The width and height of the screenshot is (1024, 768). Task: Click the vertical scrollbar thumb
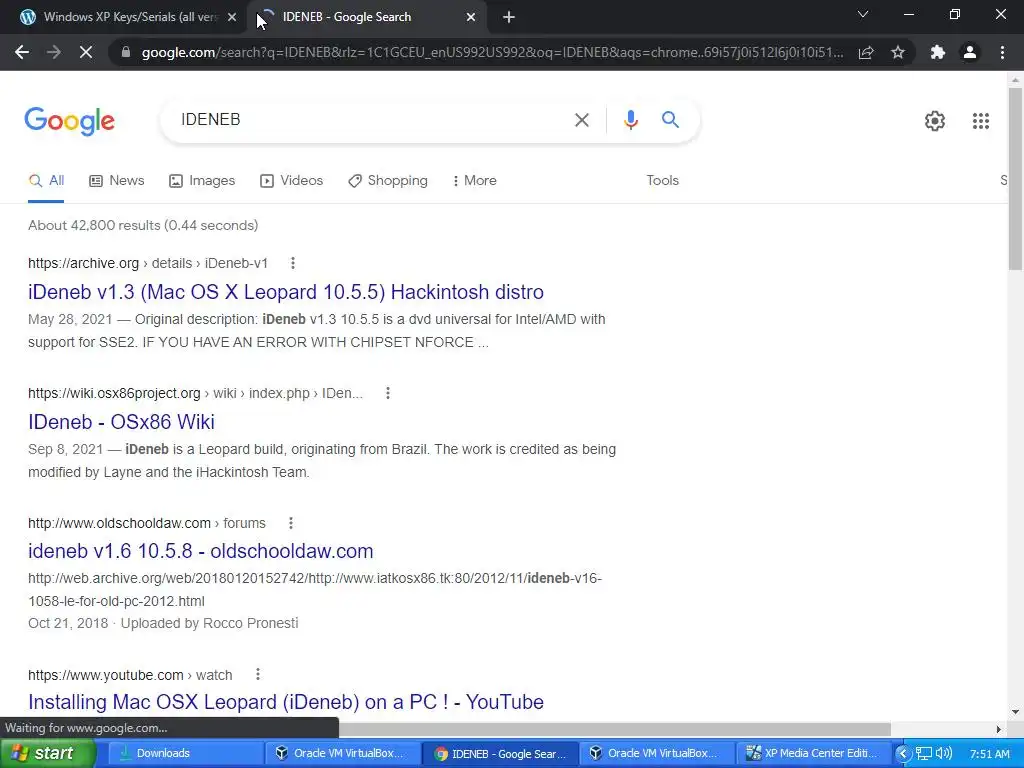1015,178
